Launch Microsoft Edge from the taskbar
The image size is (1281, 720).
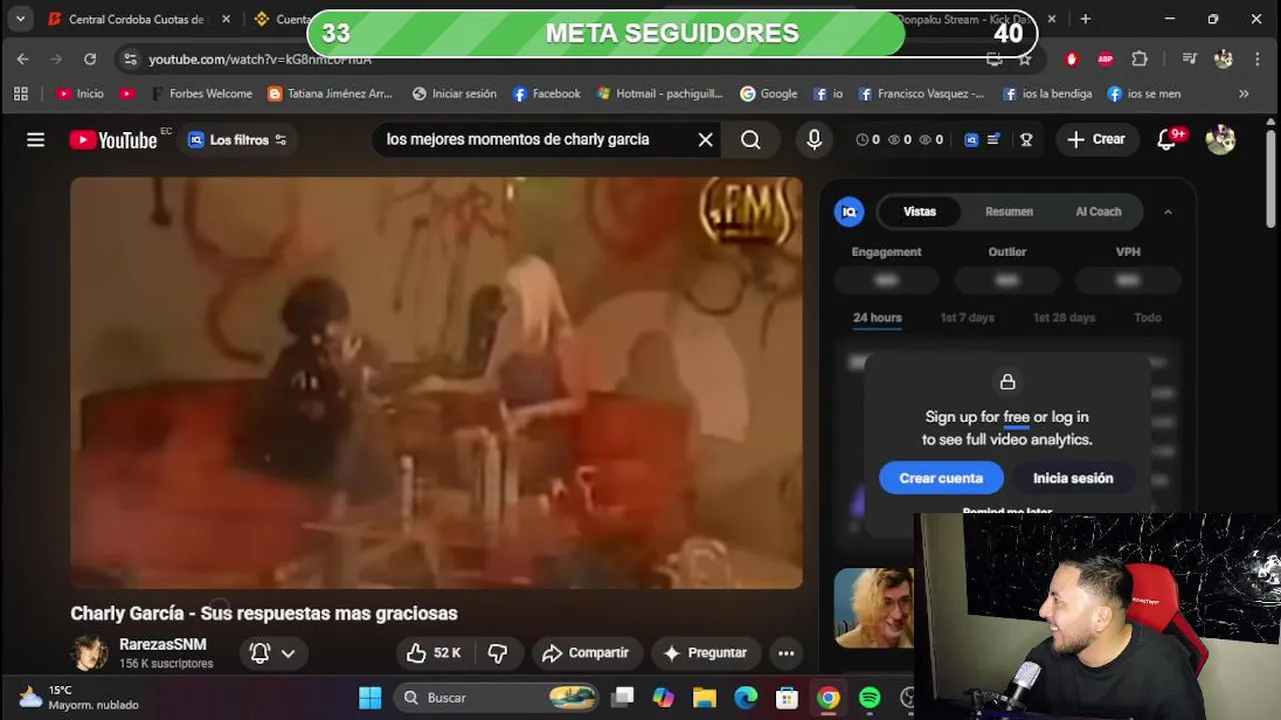point(746,698)
